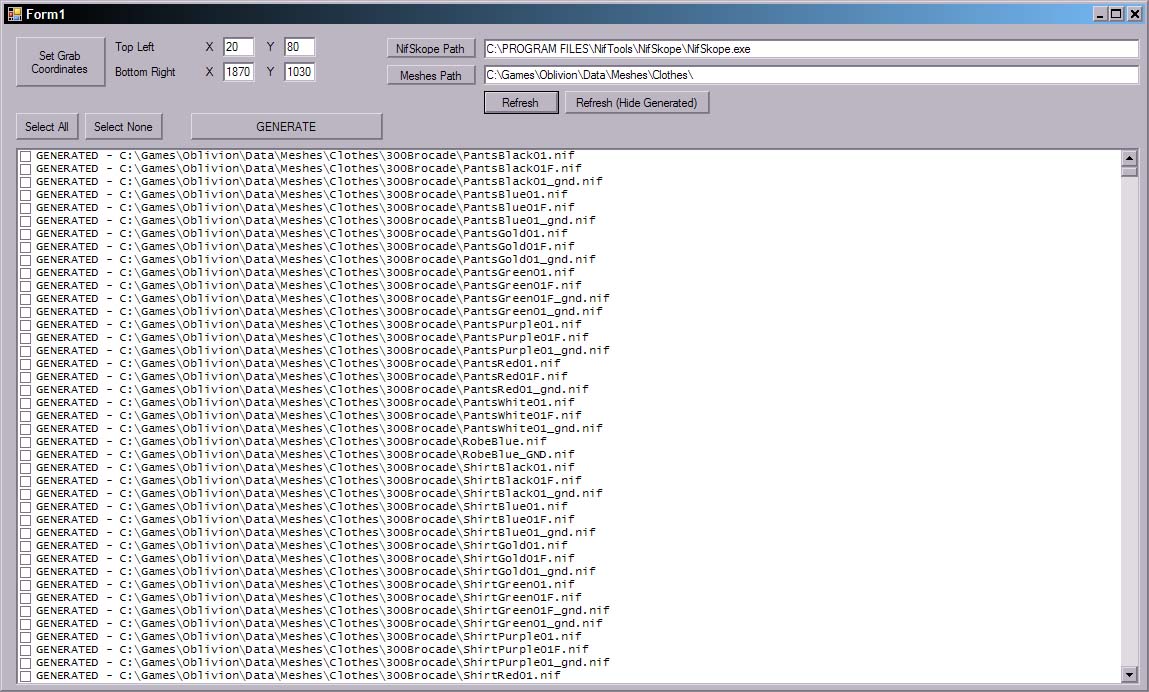This screenshot has height=692, width=1149.
Task: Click the list scrollbar down arrow
Action: click(x=1129, y=675)
